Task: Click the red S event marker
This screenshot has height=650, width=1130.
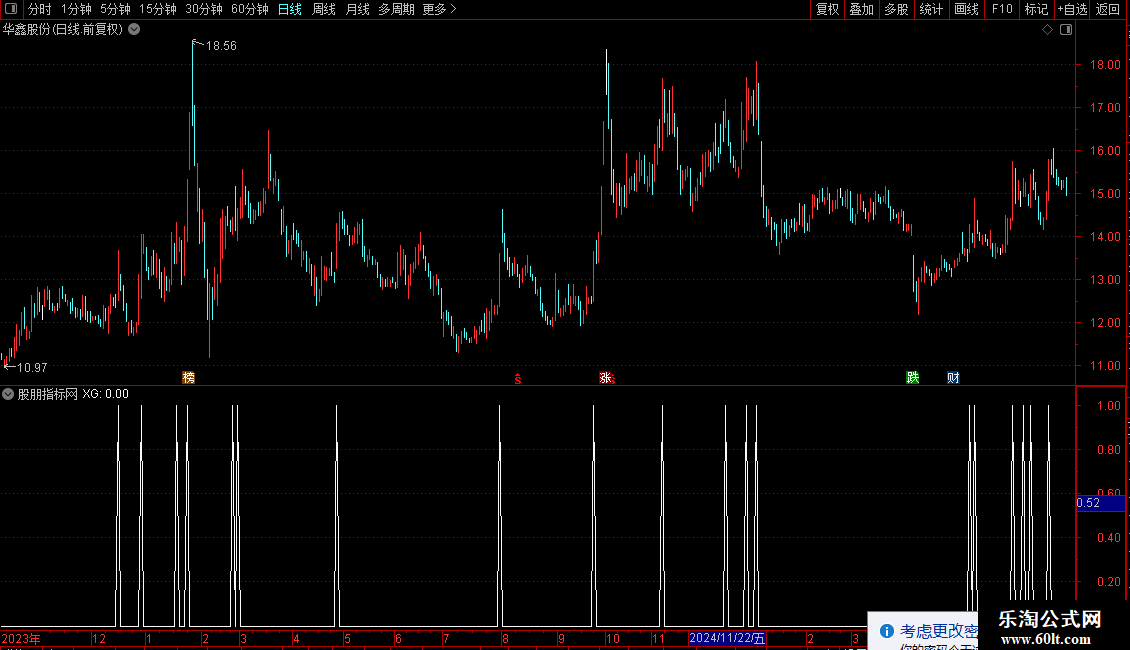Action: pos(517,379)
